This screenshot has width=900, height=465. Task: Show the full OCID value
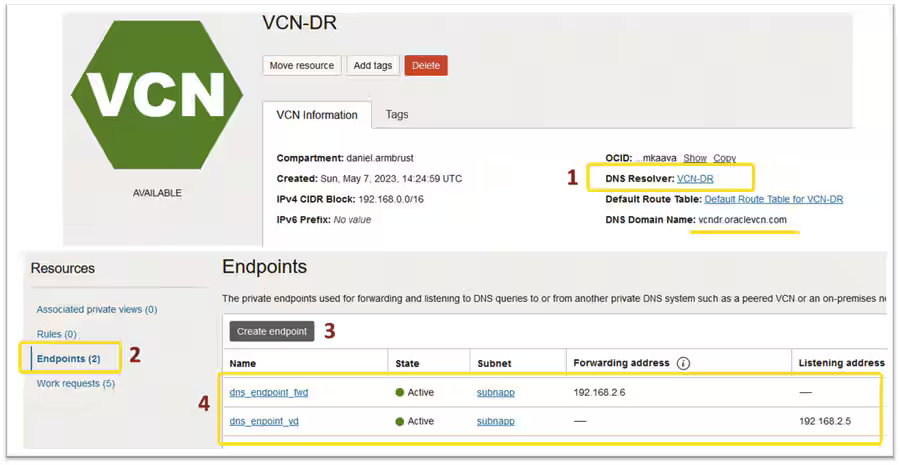[695, 158]
